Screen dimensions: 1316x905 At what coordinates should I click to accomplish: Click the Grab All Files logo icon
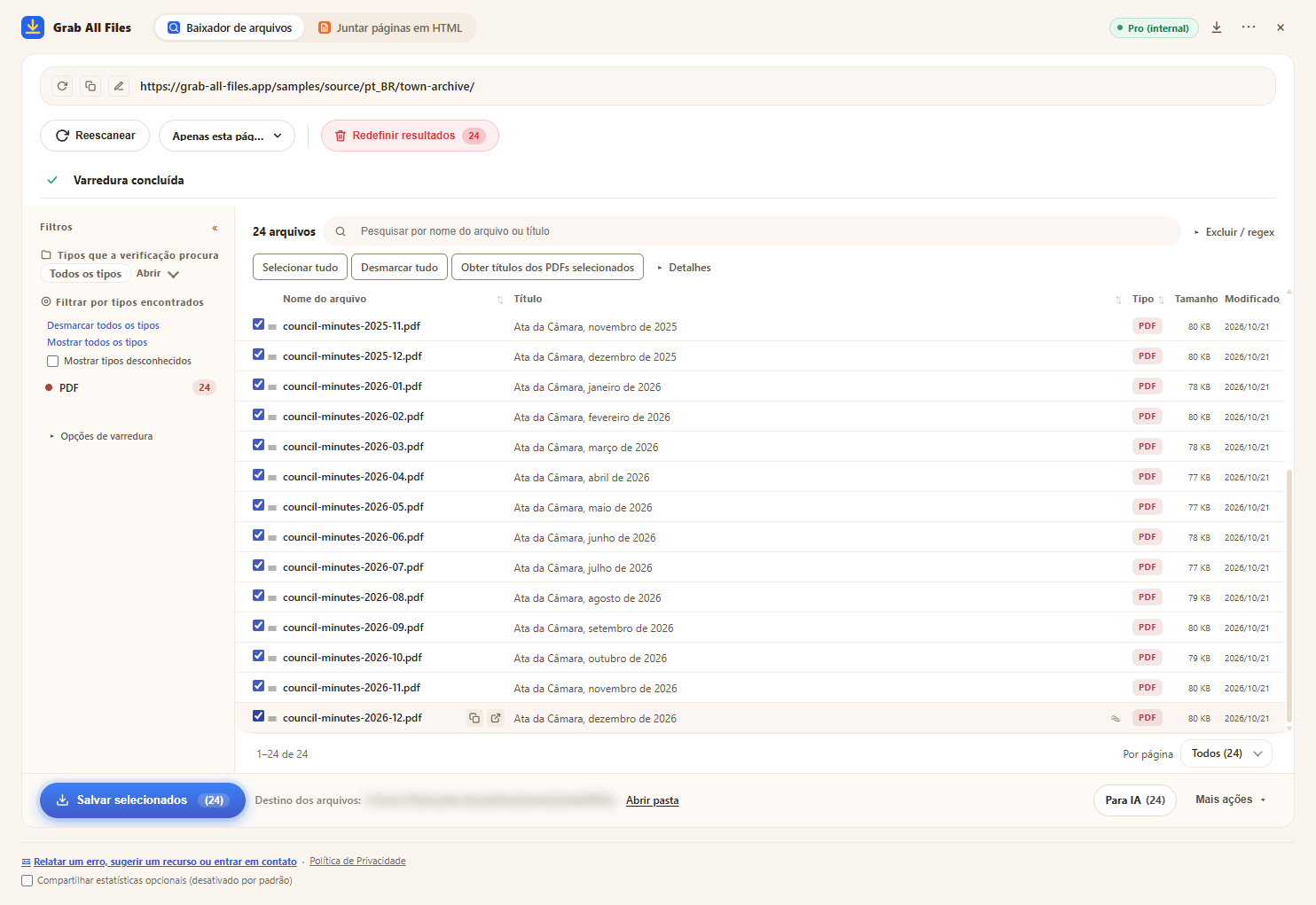(x=33, y=27)
